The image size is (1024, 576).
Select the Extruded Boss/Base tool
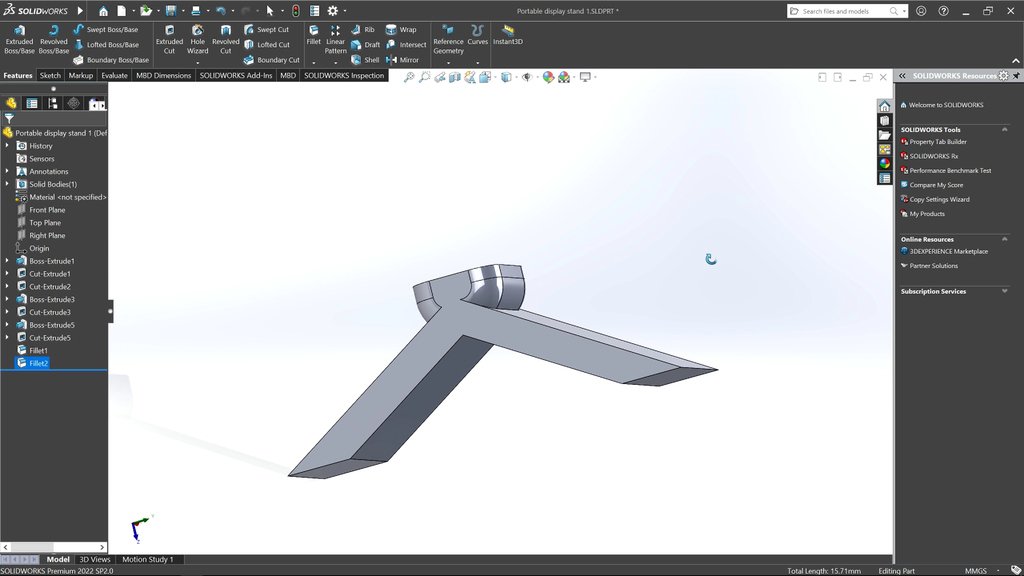pos(19,39)
